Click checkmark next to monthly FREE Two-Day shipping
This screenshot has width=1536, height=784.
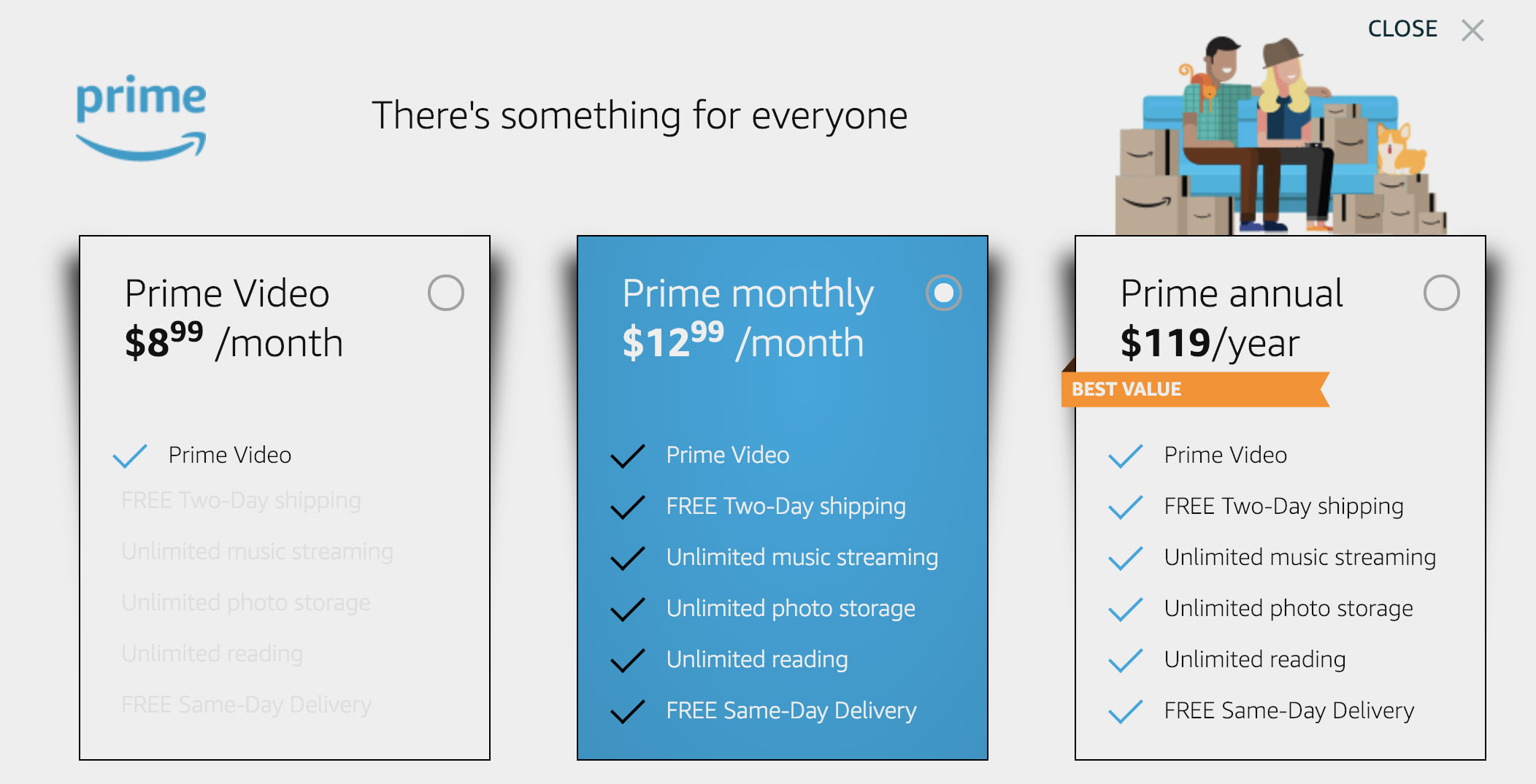628,507
